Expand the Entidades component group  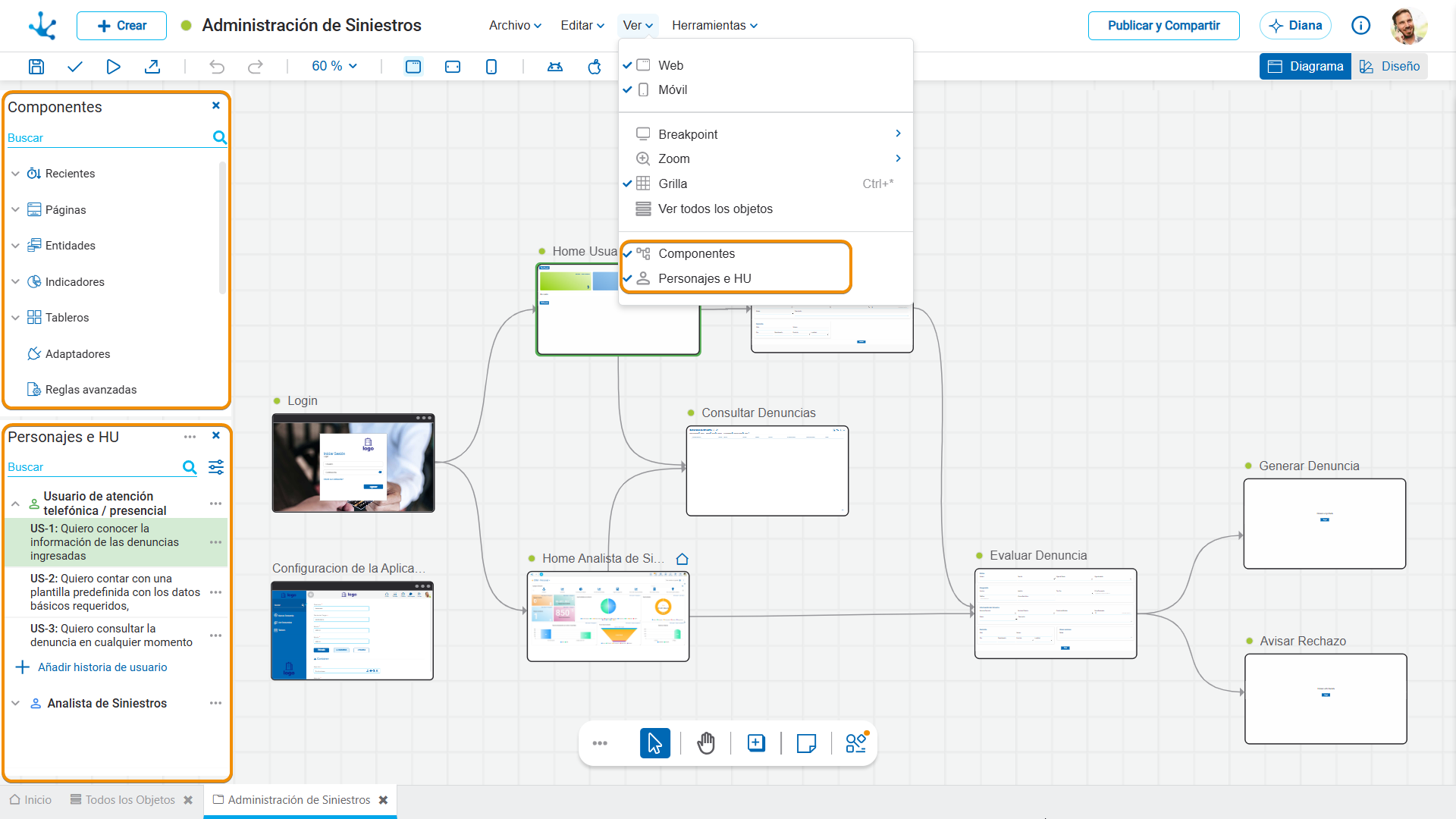tap(15, 246)
